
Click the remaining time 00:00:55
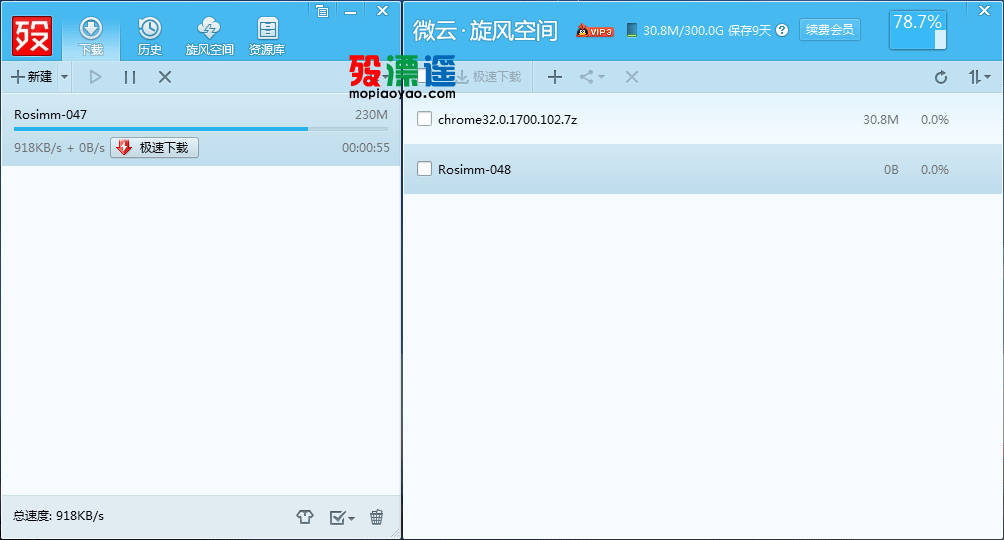[366, 147]
